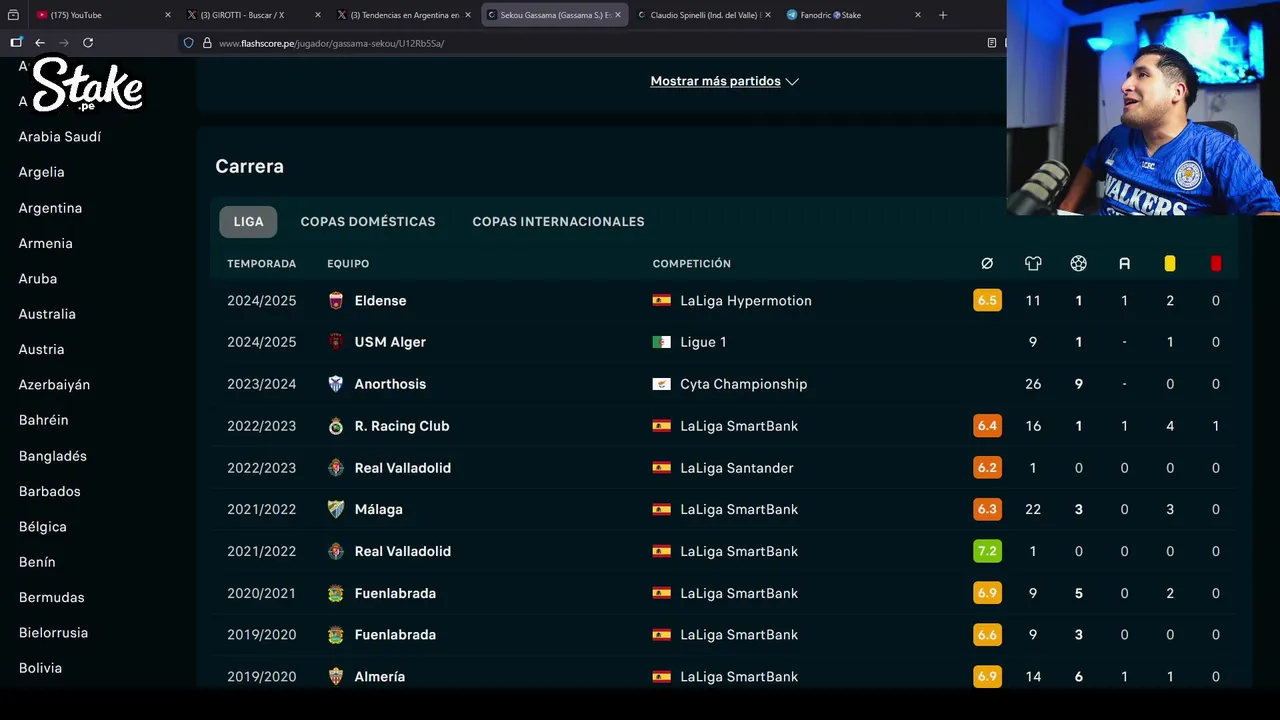Click the green 7.2 rating badge
This screenshot has width=1280, height=720.
pyautogui.click(x=987, y=551)
